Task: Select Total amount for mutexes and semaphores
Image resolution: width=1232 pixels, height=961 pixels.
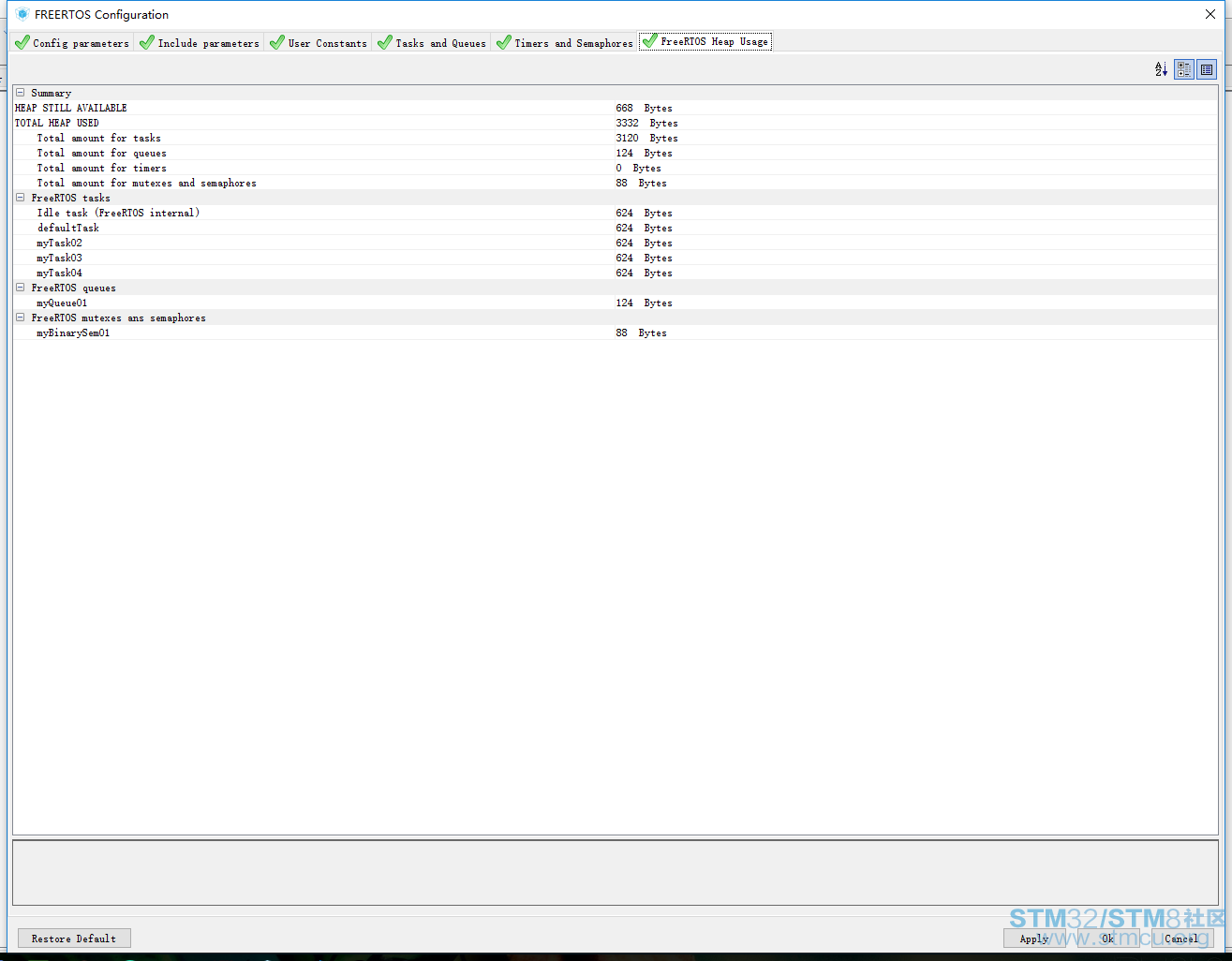Action: click(x=615, y=183)
